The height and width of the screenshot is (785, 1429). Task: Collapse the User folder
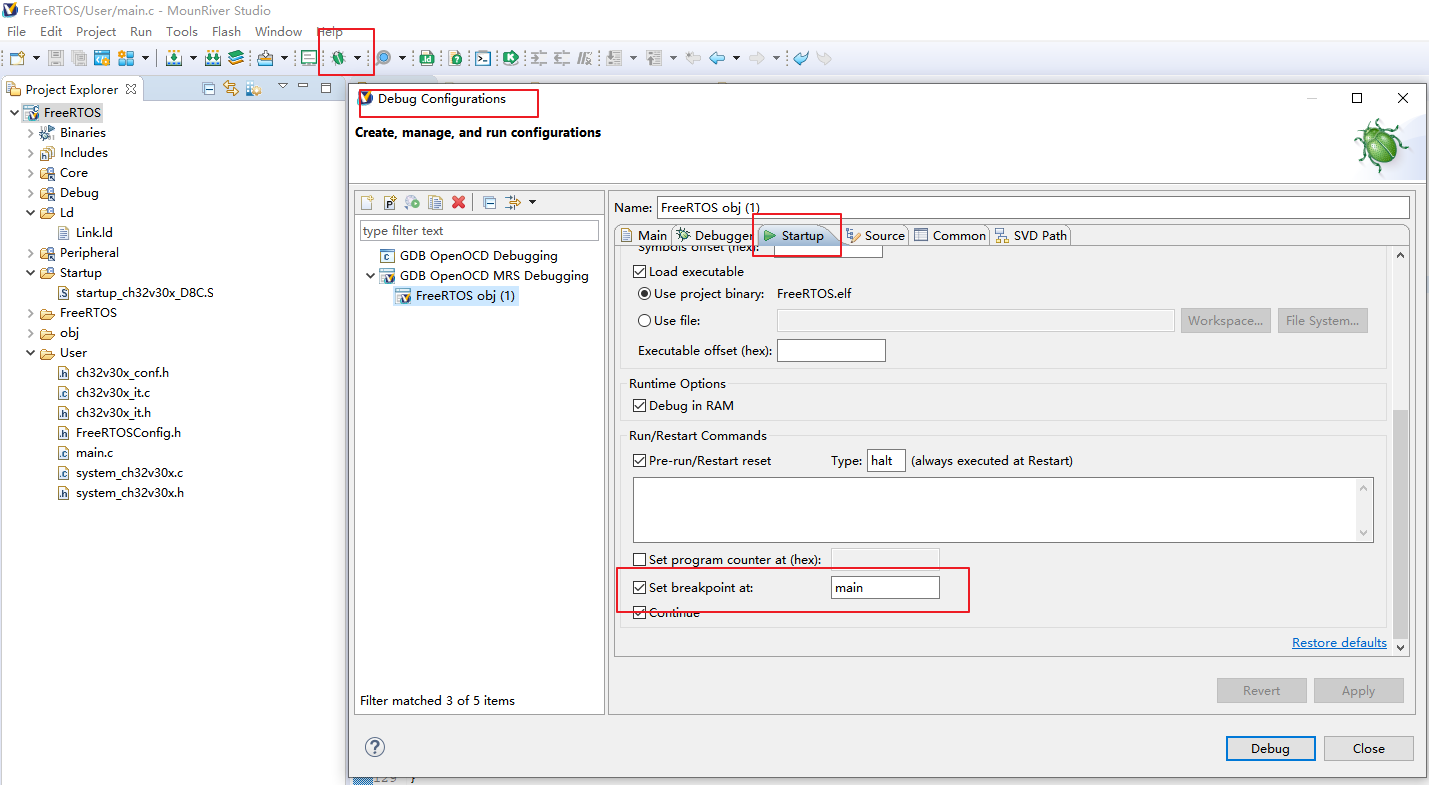pos(30,353)
